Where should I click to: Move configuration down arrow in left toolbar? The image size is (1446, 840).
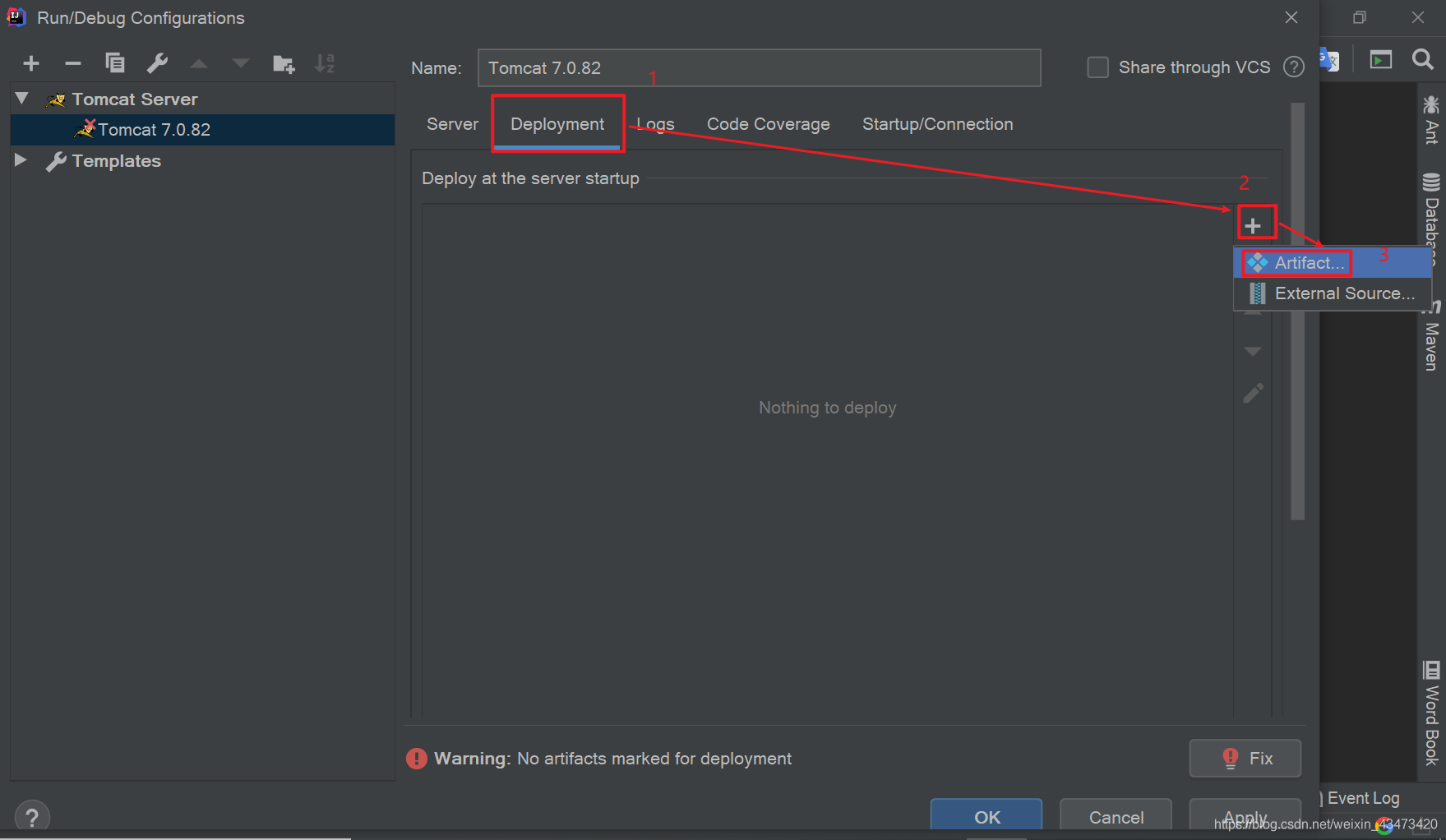pyautogui.click(x=241, y=63)
